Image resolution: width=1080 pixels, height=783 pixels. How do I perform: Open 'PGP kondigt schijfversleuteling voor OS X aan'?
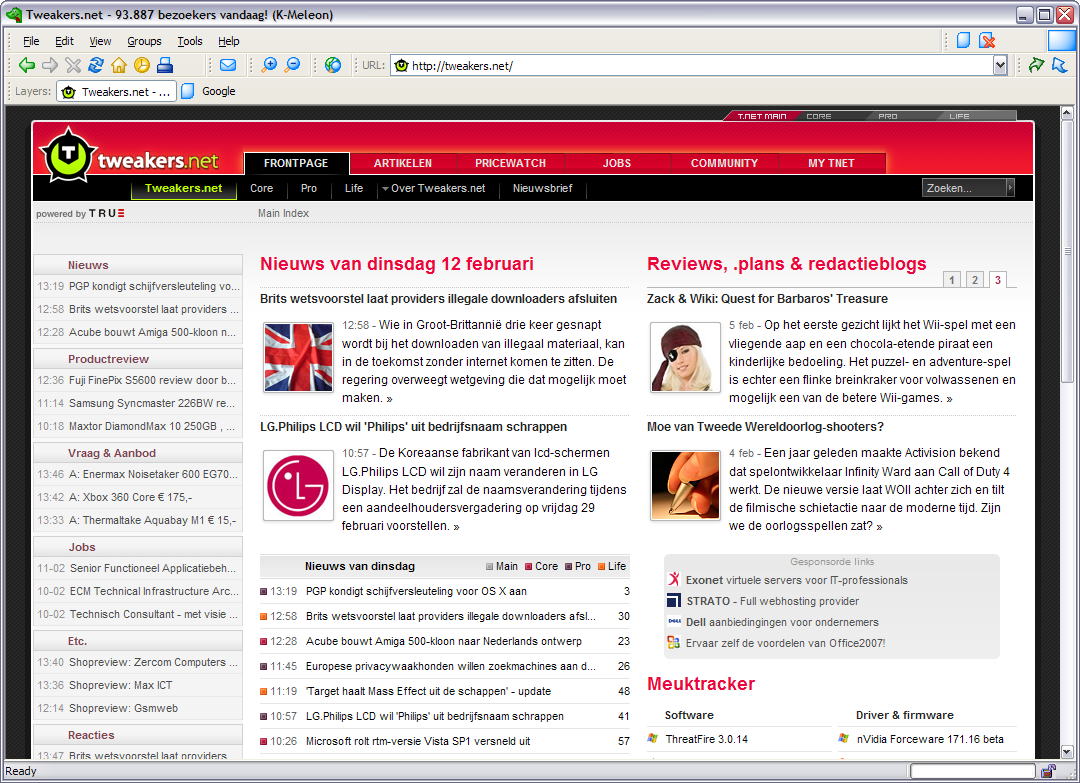click(x=416, y=591)
